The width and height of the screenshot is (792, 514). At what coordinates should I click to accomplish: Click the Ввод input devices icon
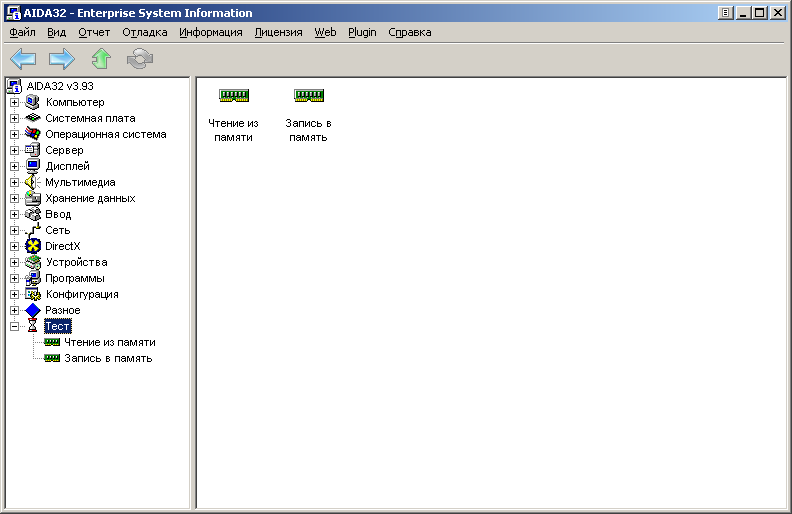click(33, 214)
